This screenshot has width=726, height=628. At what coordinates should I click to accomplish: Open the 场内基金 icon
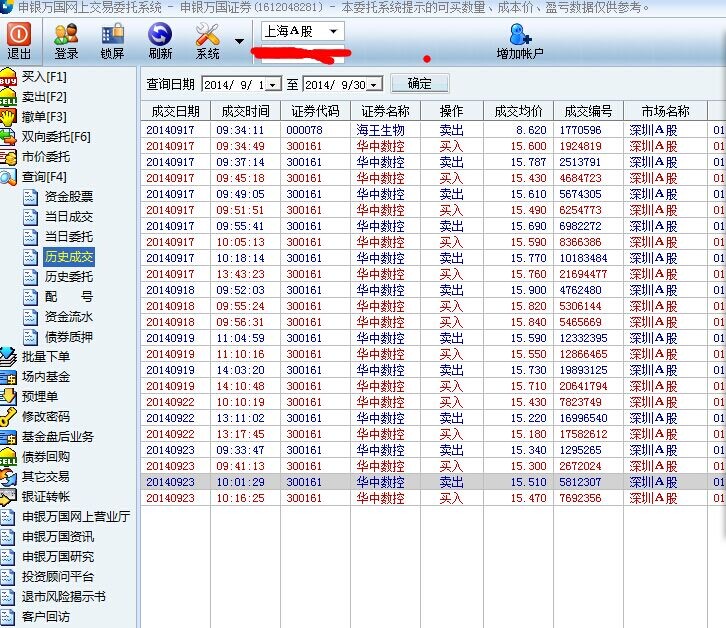8,377
